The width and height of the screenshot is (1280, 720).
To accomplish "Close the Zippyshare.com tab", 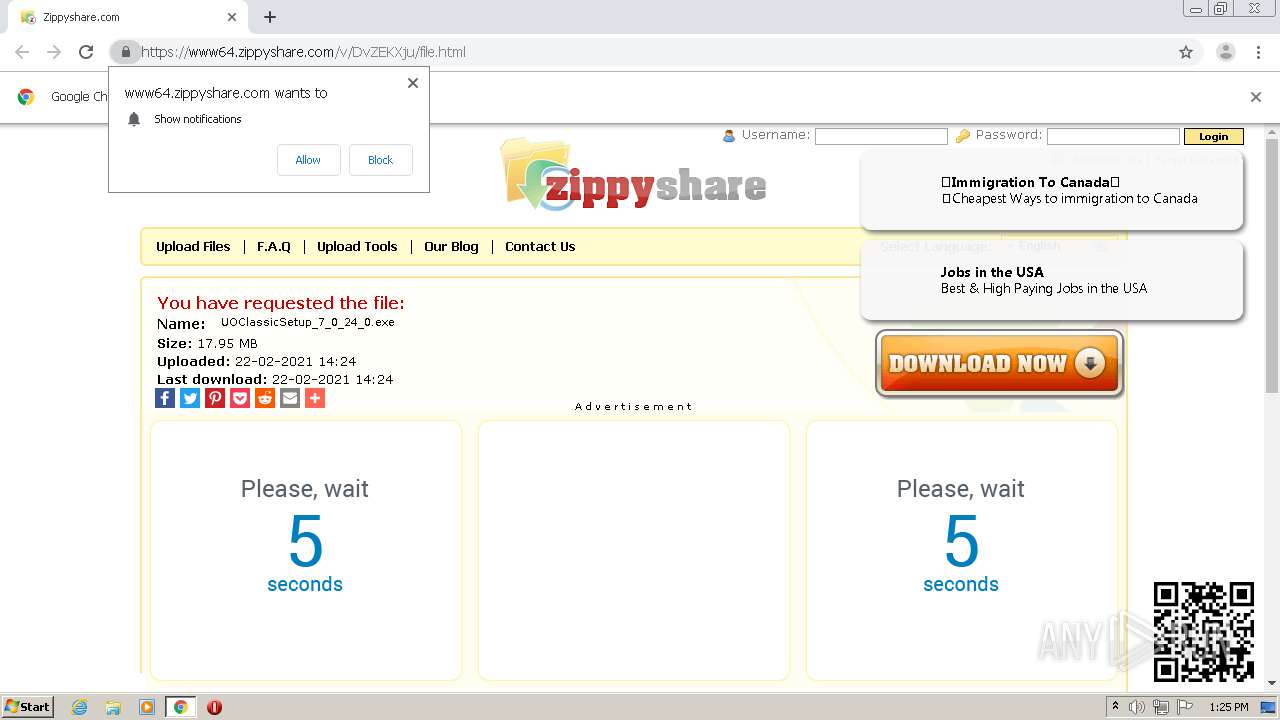I will 232,17.
